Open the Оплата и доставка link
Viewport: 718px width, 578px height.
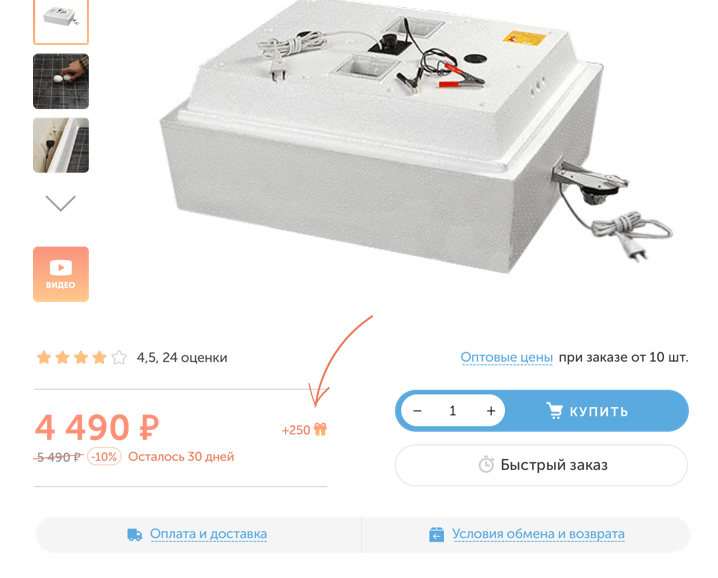[208, 534]
